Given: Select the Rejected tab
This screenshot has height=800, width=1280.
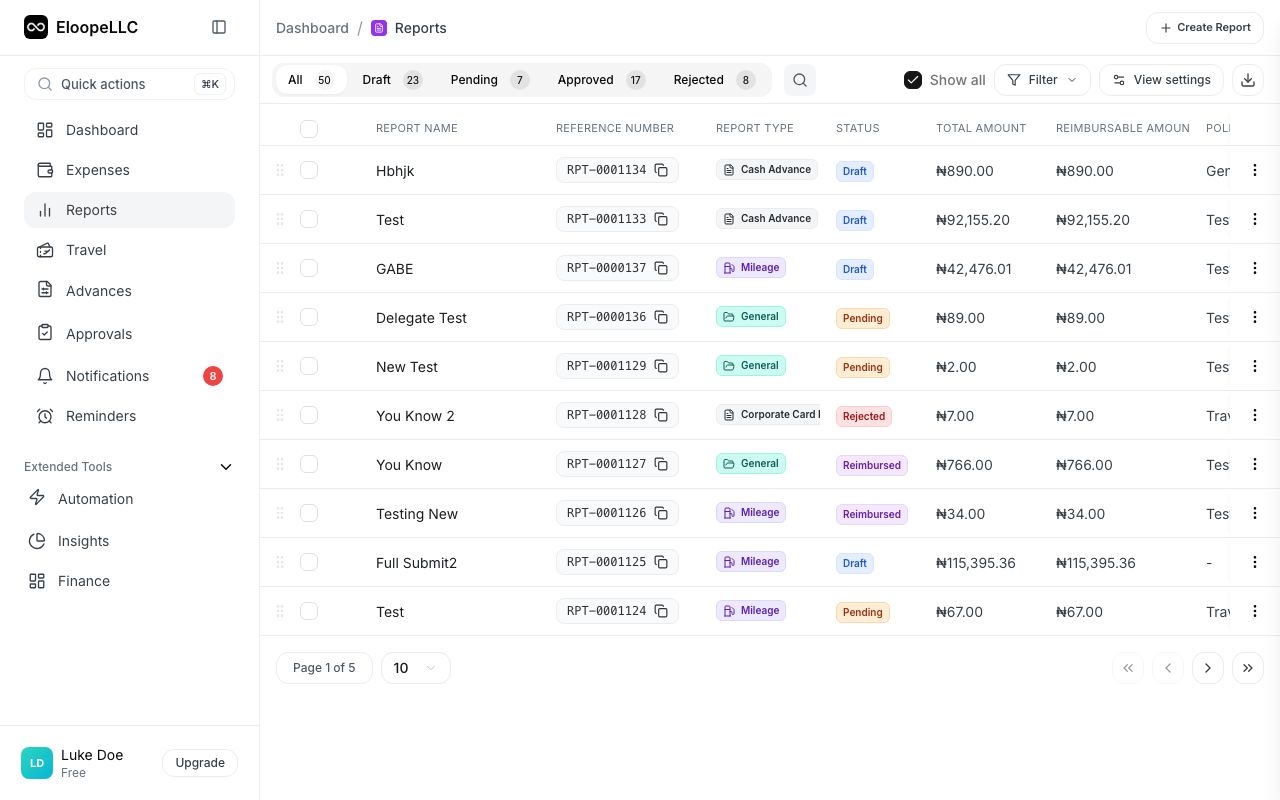Looking at the screenshot, I should [698, 79].
